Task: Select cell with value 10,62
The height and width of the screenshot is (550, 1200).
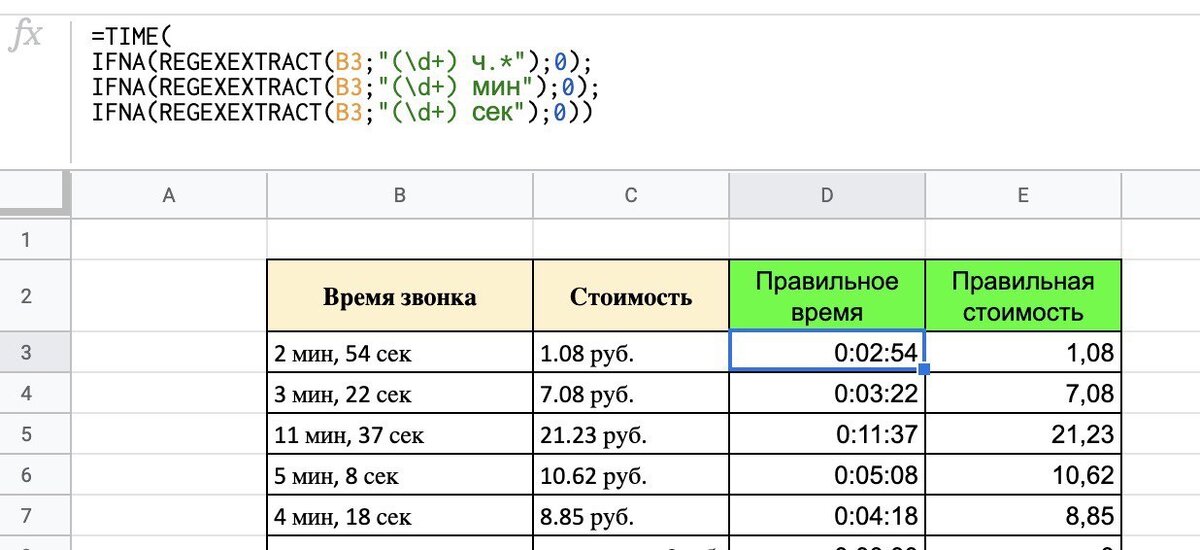Action: pos(1023,475)
